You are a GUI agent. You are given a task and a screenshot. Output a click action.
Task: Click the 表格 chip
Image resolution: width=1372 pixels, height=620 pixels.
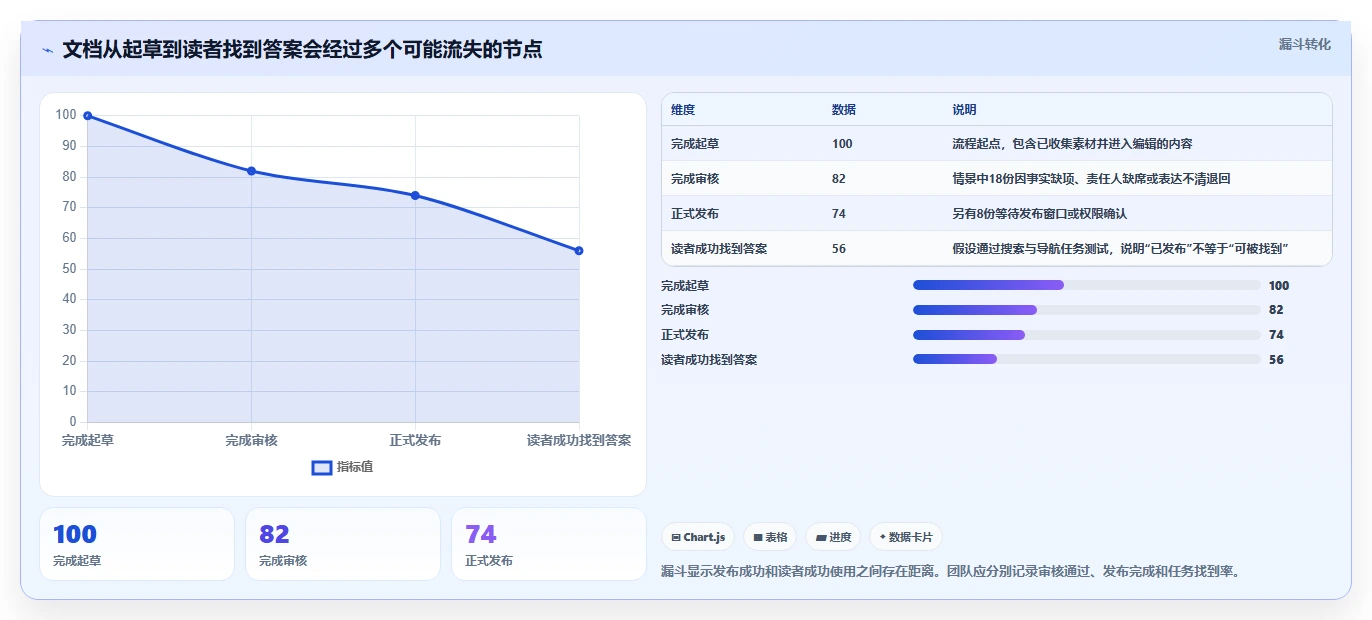[770, 537]
